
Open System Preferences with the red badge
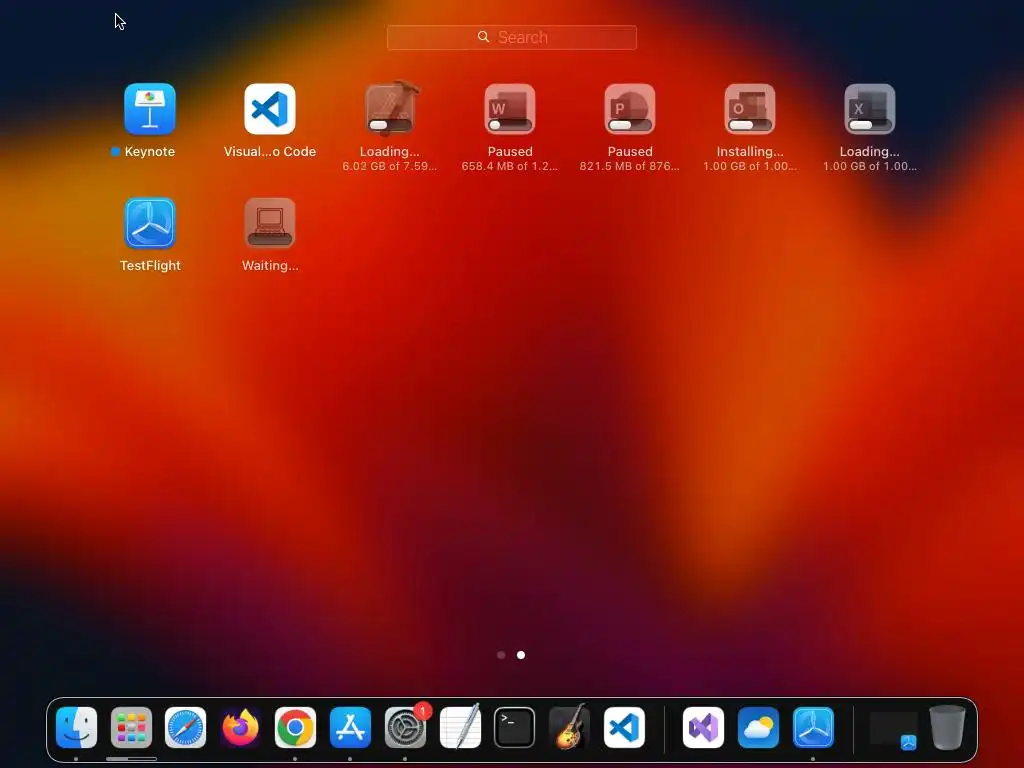[x=405, y=728]
